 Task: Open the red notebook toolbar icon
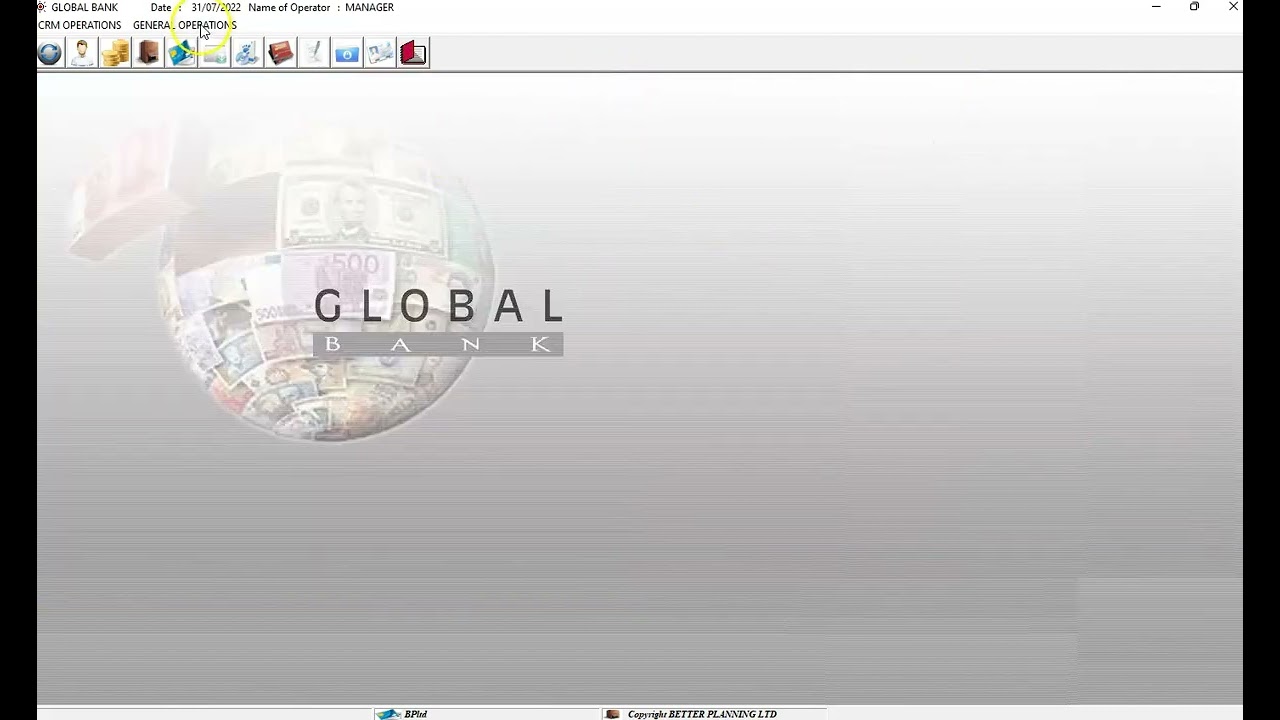413,53
